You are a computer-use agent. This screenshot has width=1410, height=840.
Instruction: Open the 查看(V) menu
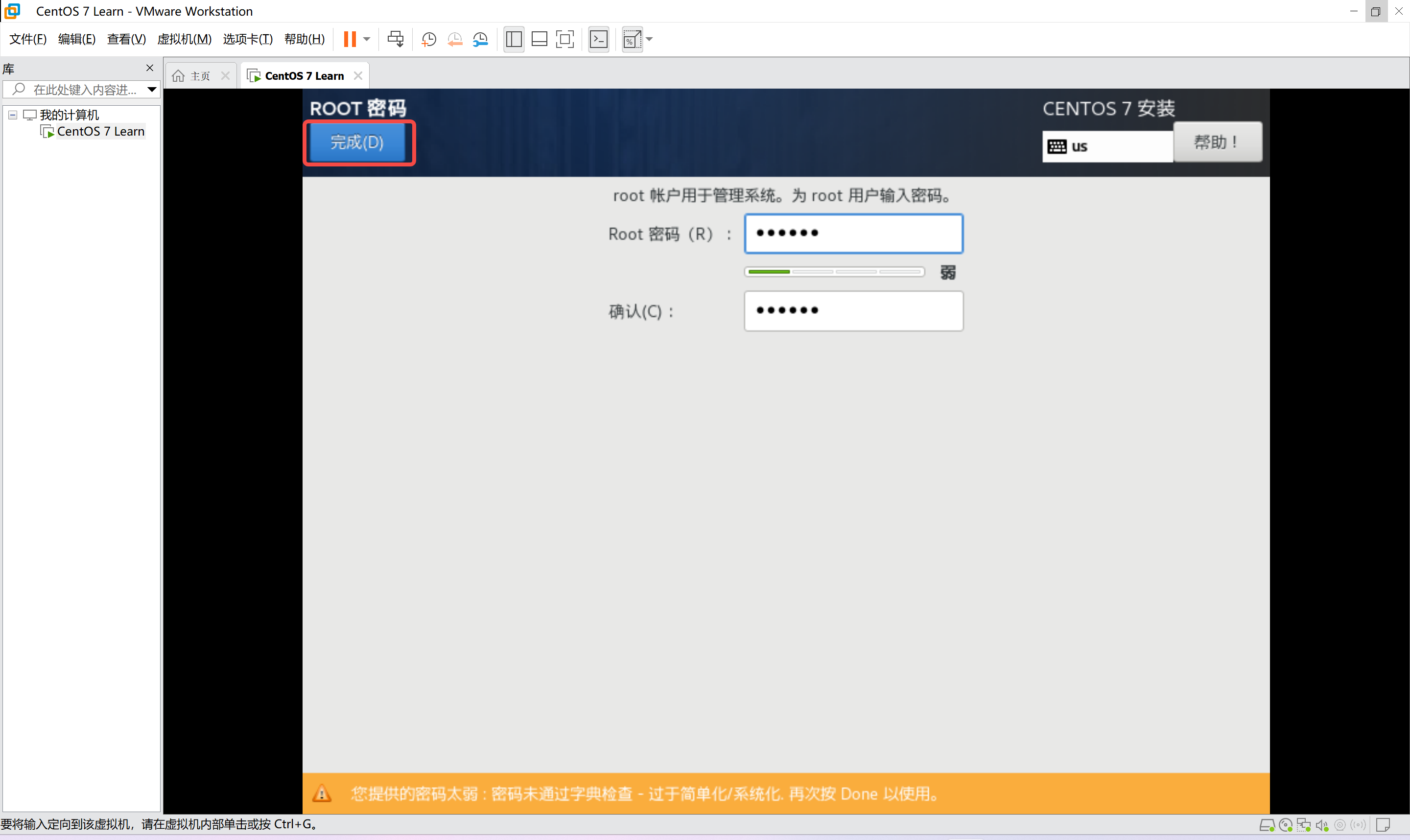[126, 39]
